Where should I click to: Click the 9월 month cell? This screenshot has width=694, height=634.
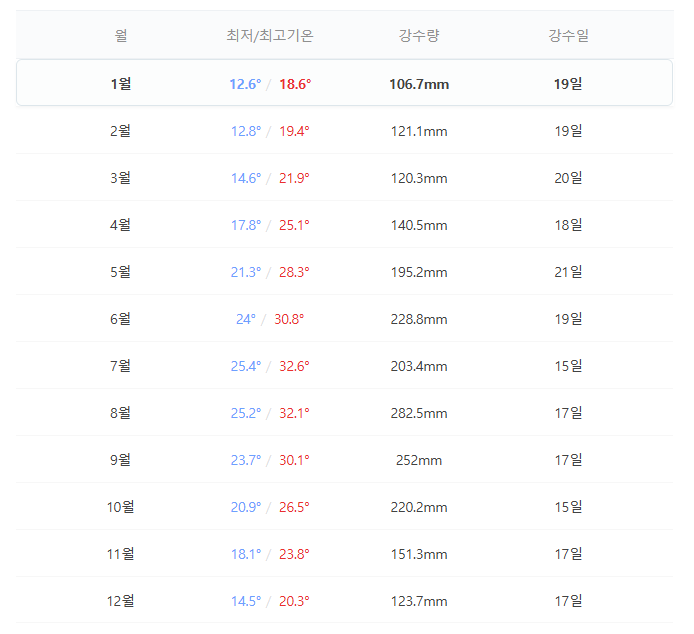coord(120,460)
